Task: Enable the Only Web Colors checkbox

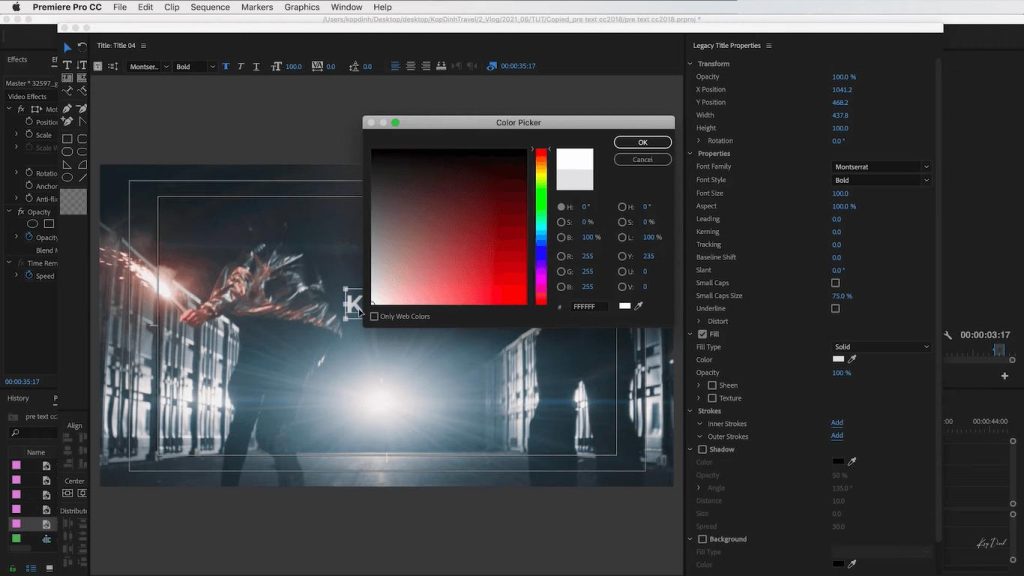Action: coord(375,317)
